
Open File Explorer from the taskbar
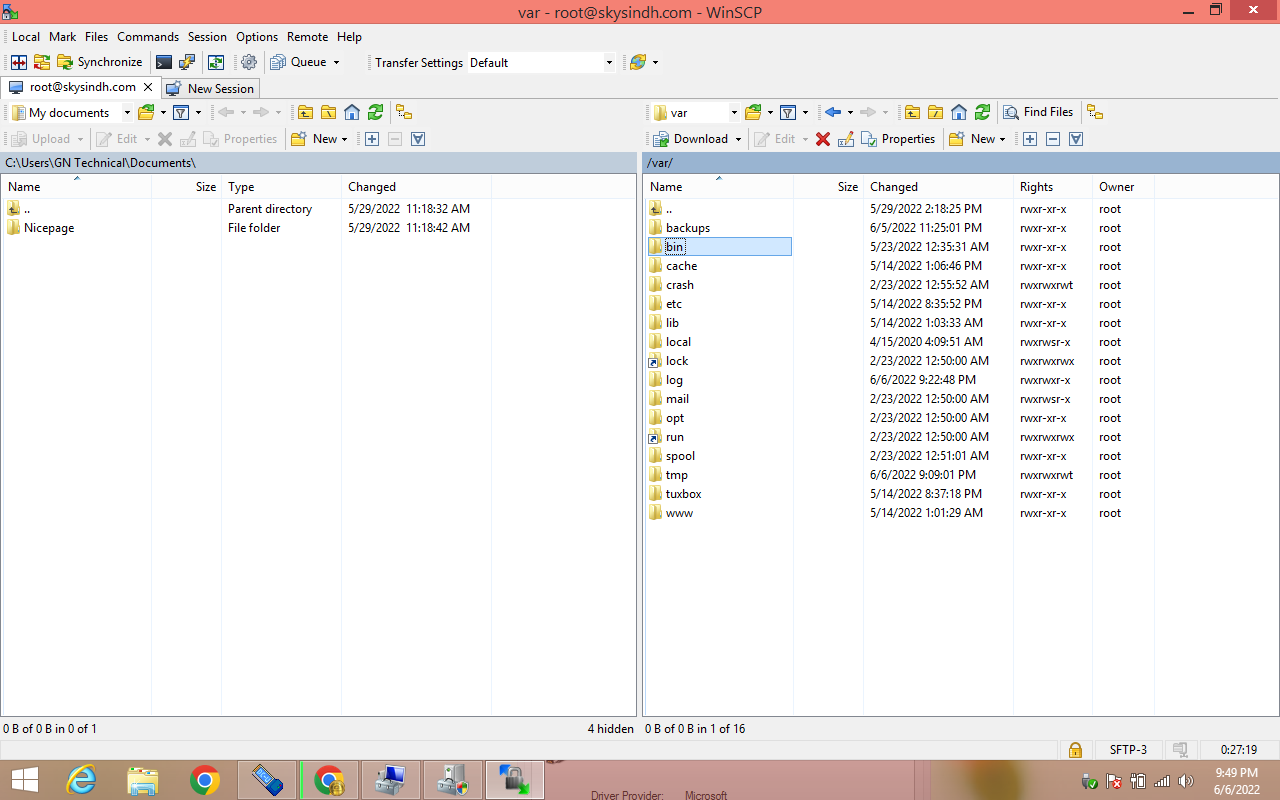coord(143,780)
